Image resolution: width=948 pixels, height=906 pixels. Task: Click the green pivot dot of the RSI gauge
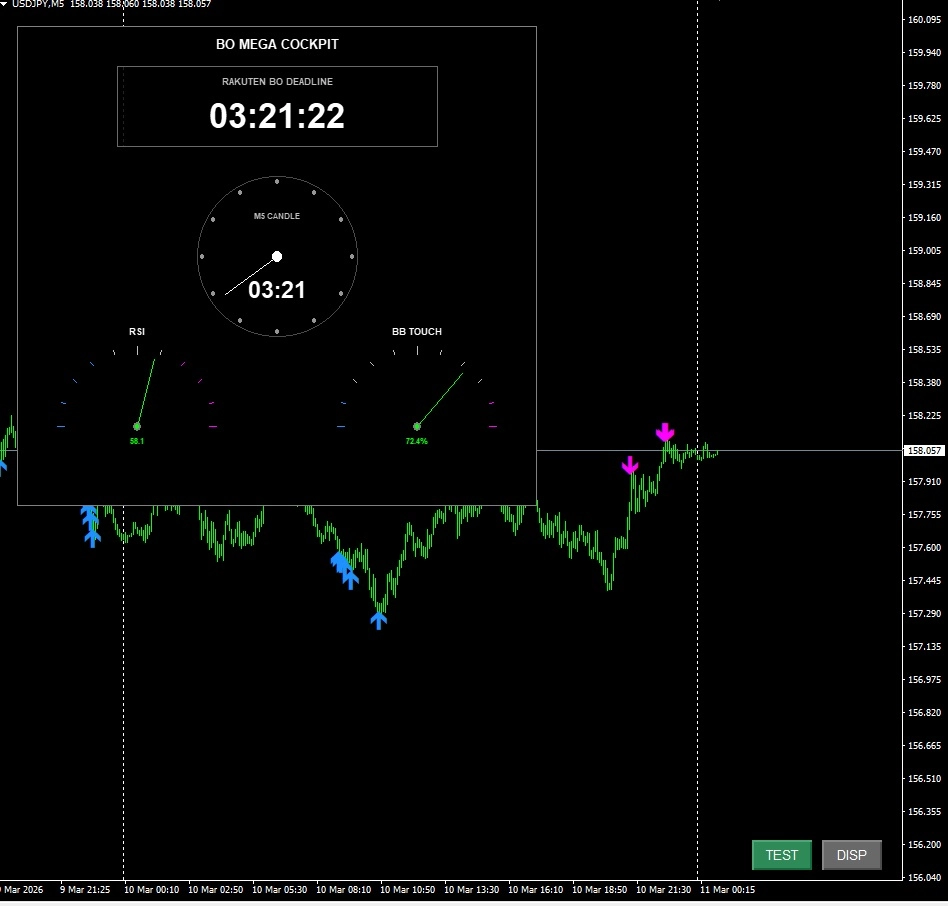tap(137, 427)
